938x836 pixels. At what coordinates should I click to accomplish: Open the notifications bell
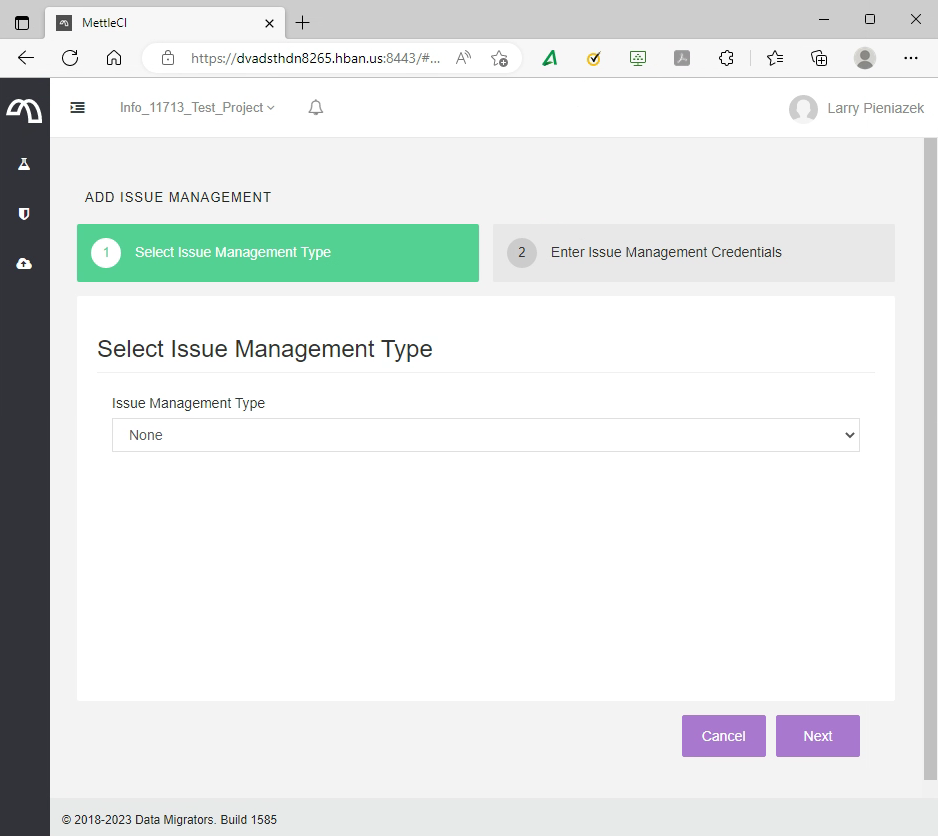point(316,108)
